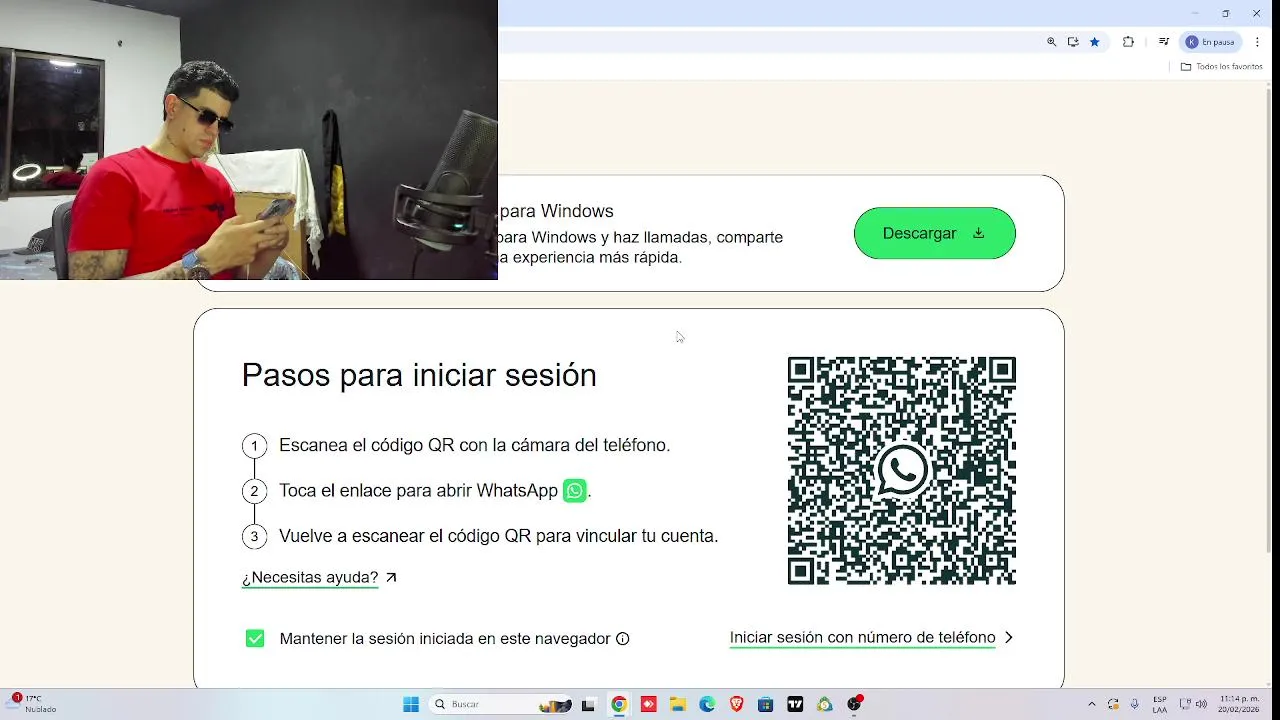Open Microsoft Edge from the taskbar
The height and width of the screenshot is (720, 1280).
707,704
